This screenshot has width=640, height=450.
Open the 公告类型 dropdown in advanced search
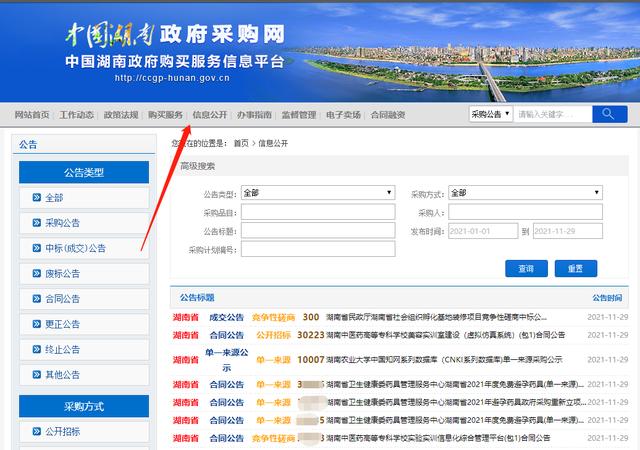pyautogui.click(x=318, y=192)
